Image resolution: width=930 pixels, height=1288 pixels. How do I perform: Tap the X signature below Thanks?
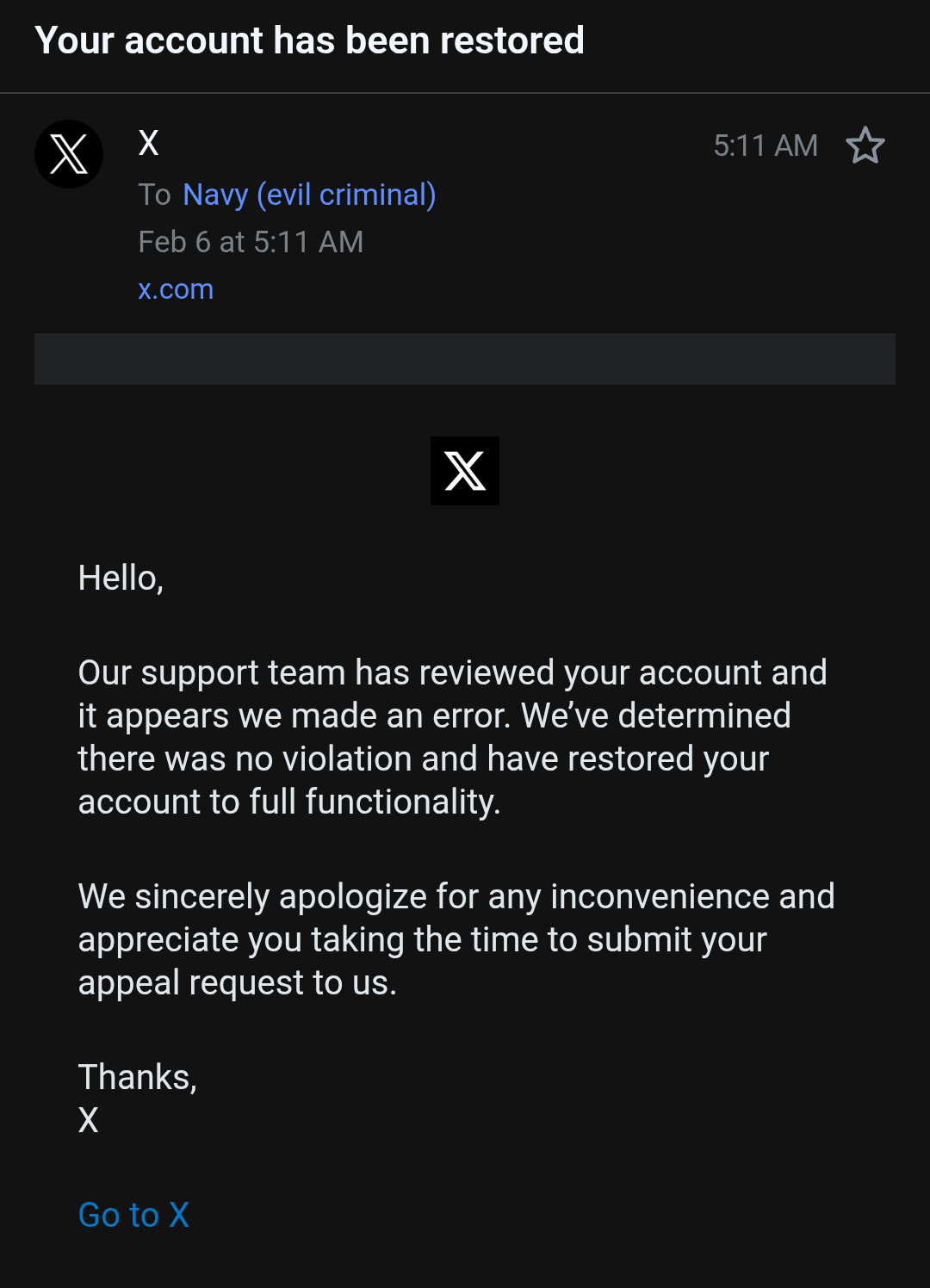tap(89, 1120)
